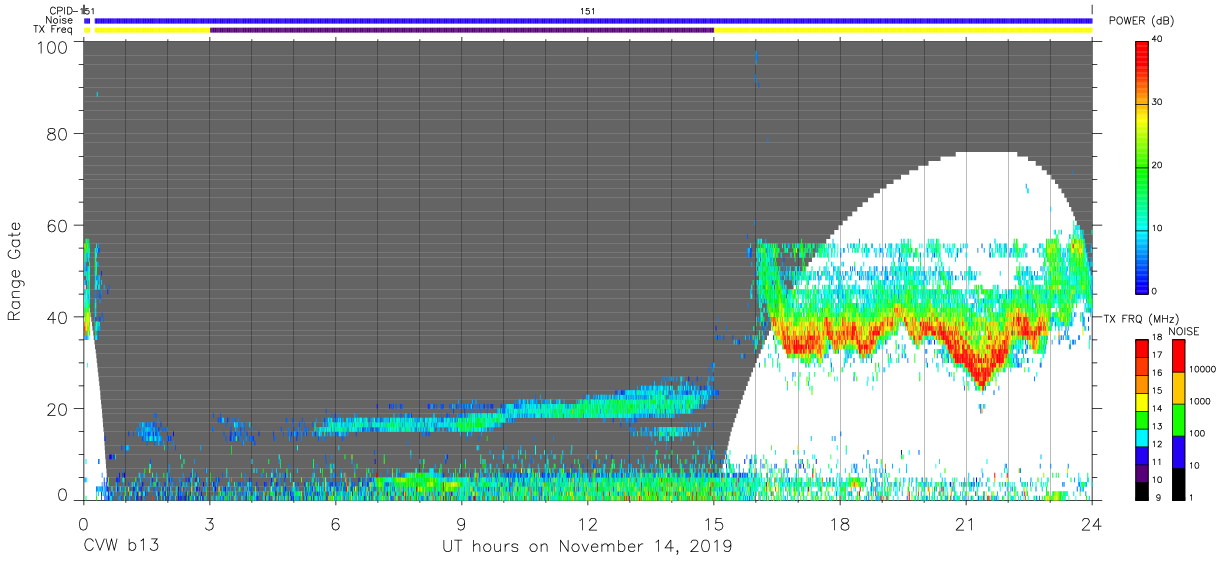Click the '80' tick on the Range Gate axis
Image resolution: width=1228 pixels, height=567 pixels.
click(59, 133)
